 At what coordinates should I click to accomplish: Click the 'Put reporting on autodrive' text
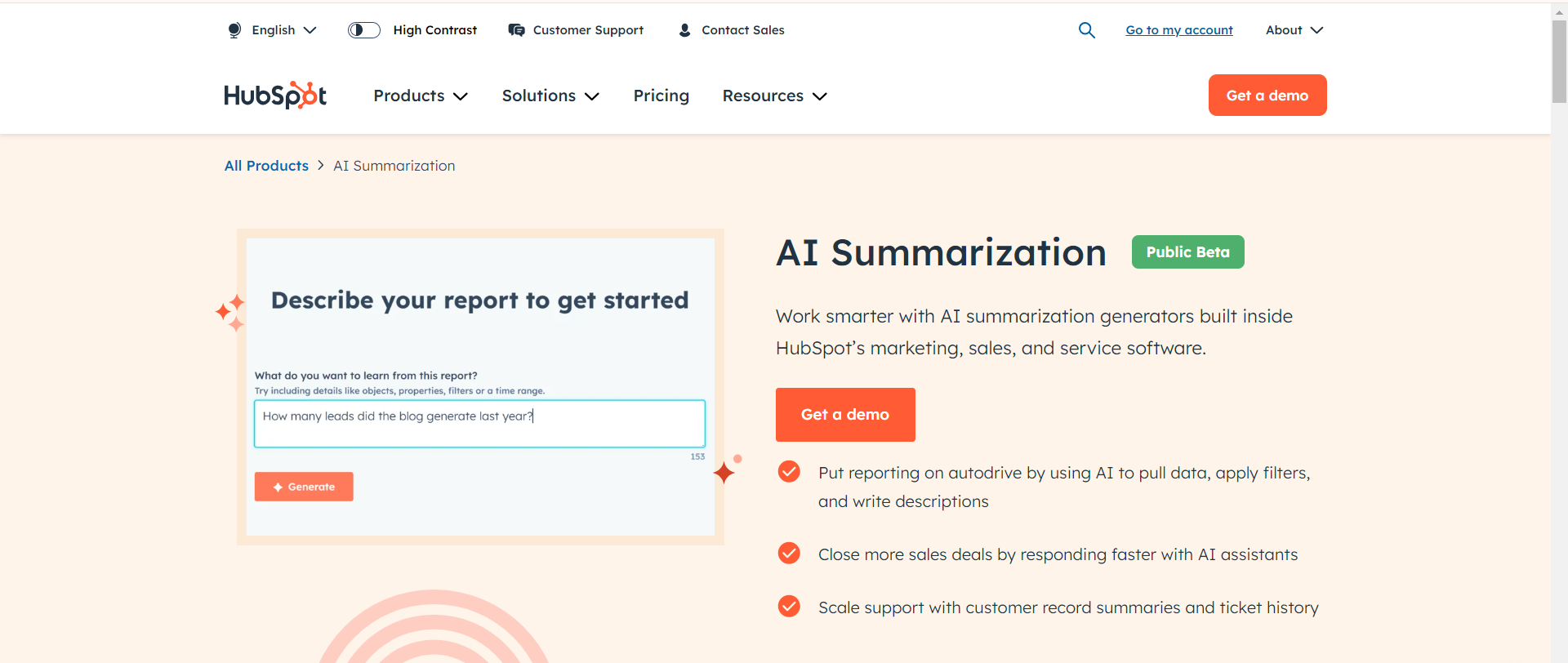click(x=1064, y=487)
